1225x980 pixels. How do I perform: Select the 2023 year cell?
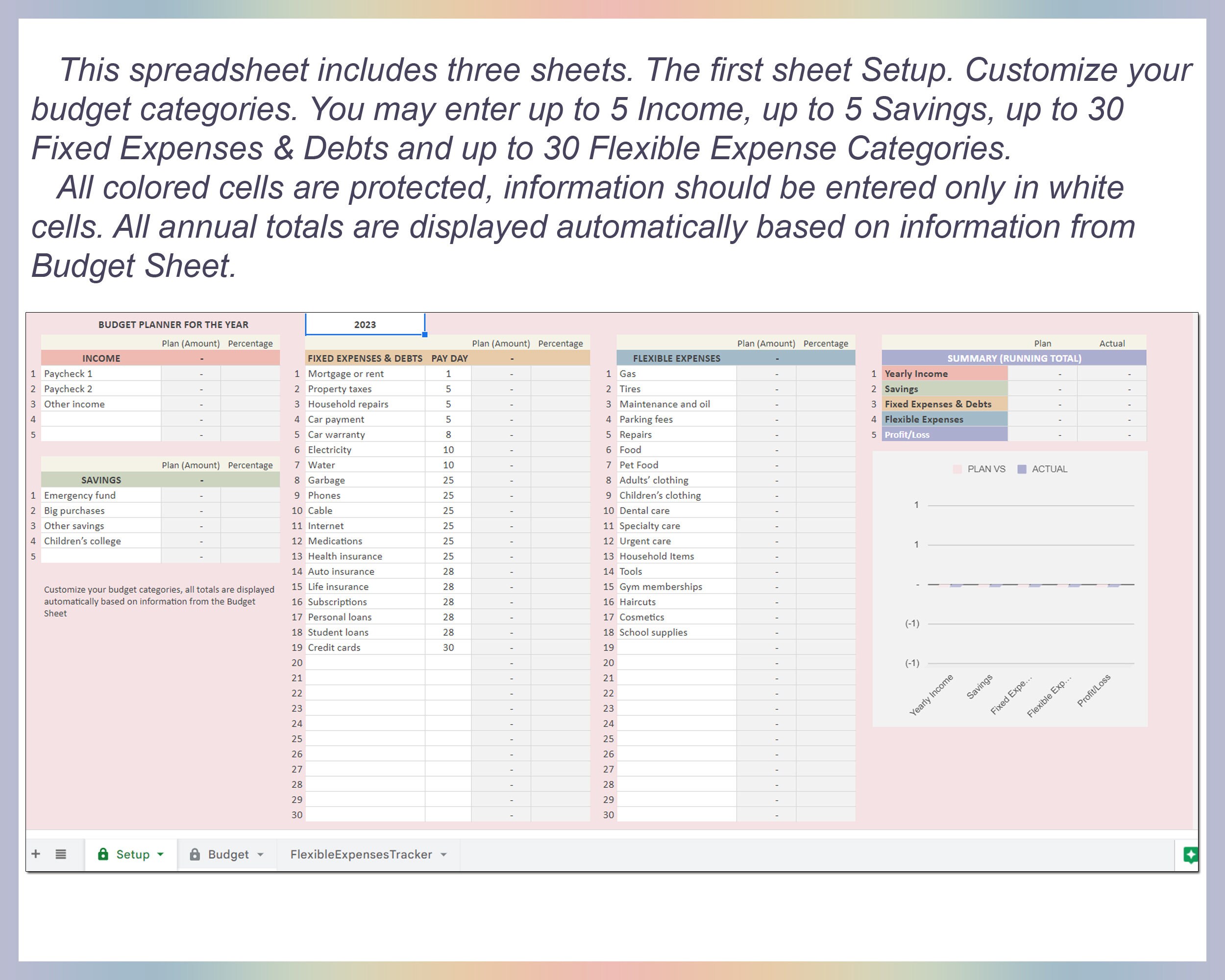[366, 324]
